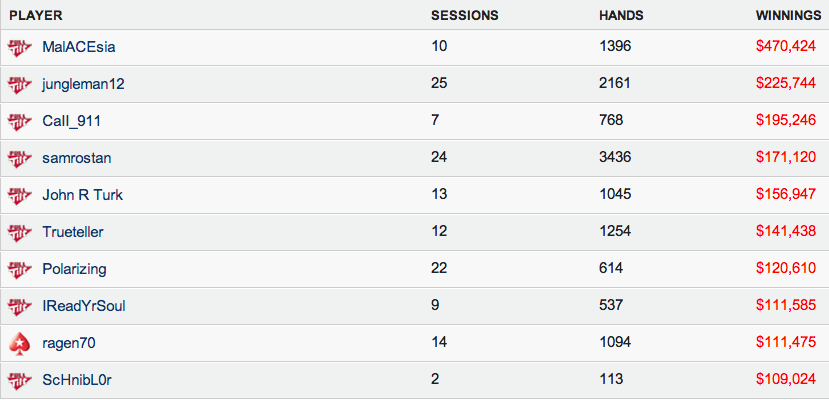Screen dimensions: 829x400
Task: Click the Full Tilt icon beside ScHnibL0r
Action: click(x=20, y=380)
